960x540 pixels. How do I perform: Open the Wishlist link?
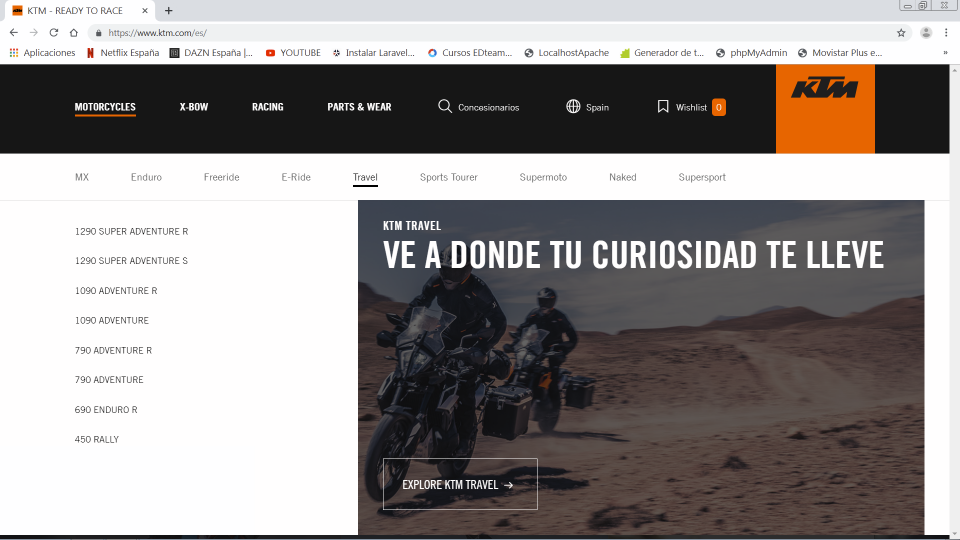691,107
